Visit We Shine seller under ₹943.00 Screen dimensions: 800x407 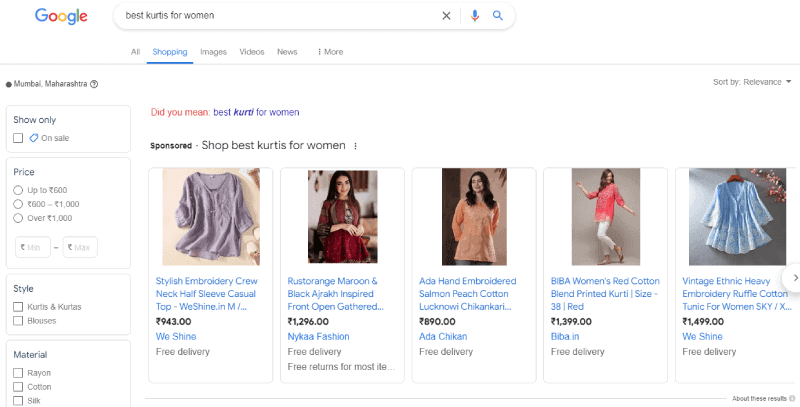click(x=176, y=337)
